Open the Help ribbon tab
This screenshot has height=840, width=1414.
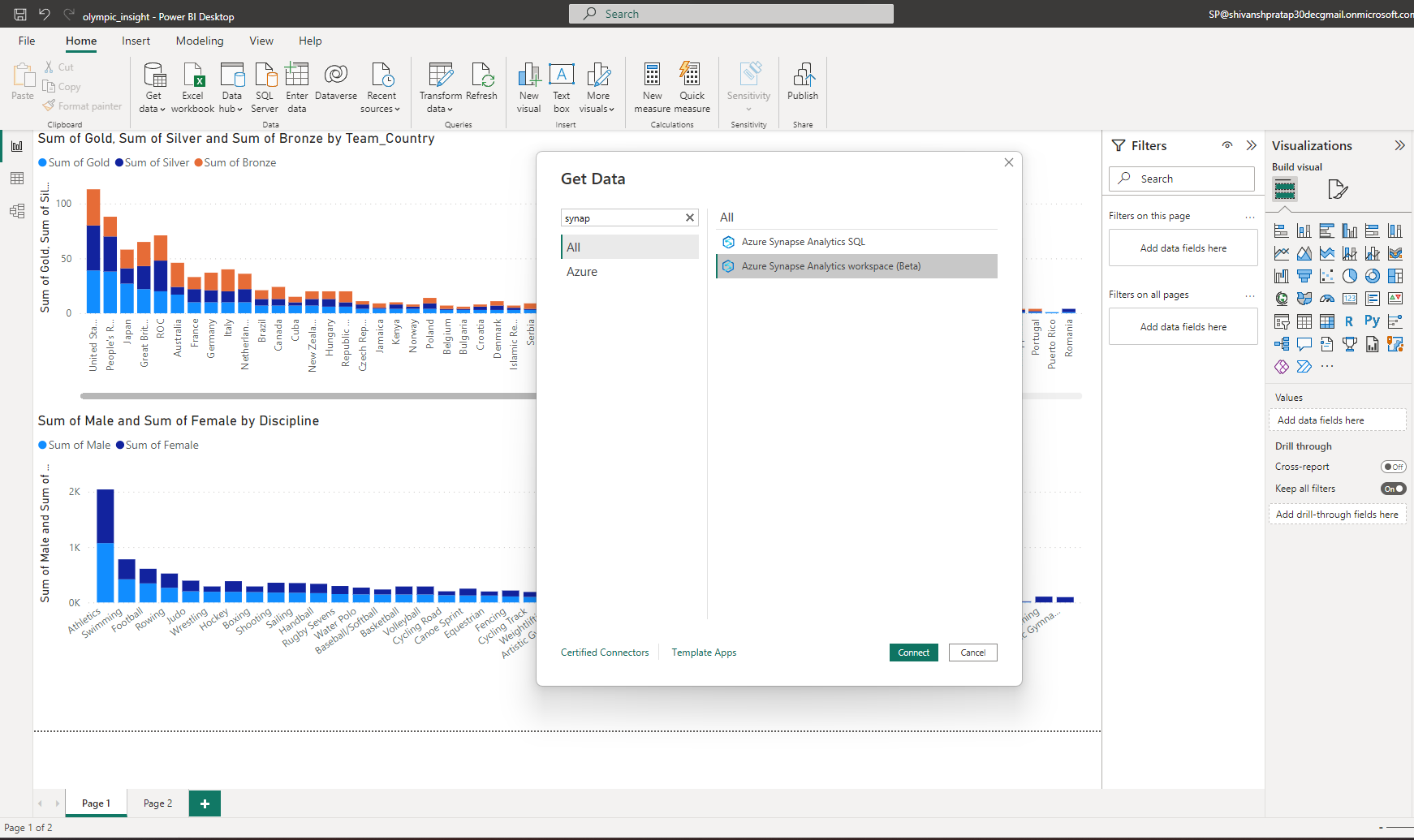point(310,41)
